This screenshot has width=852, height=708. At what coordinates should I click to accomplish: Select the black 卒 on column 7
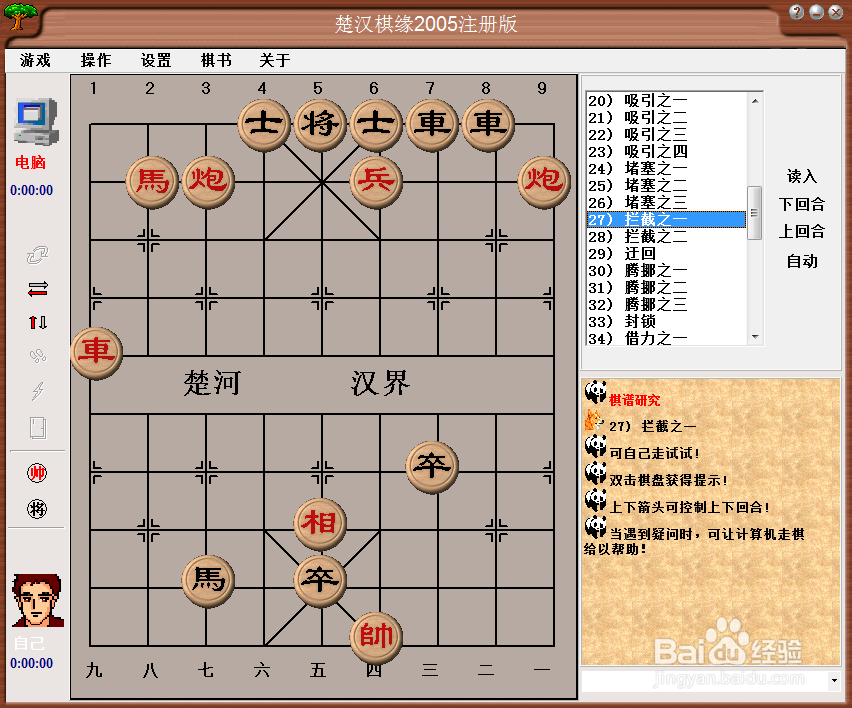point(432,467)
